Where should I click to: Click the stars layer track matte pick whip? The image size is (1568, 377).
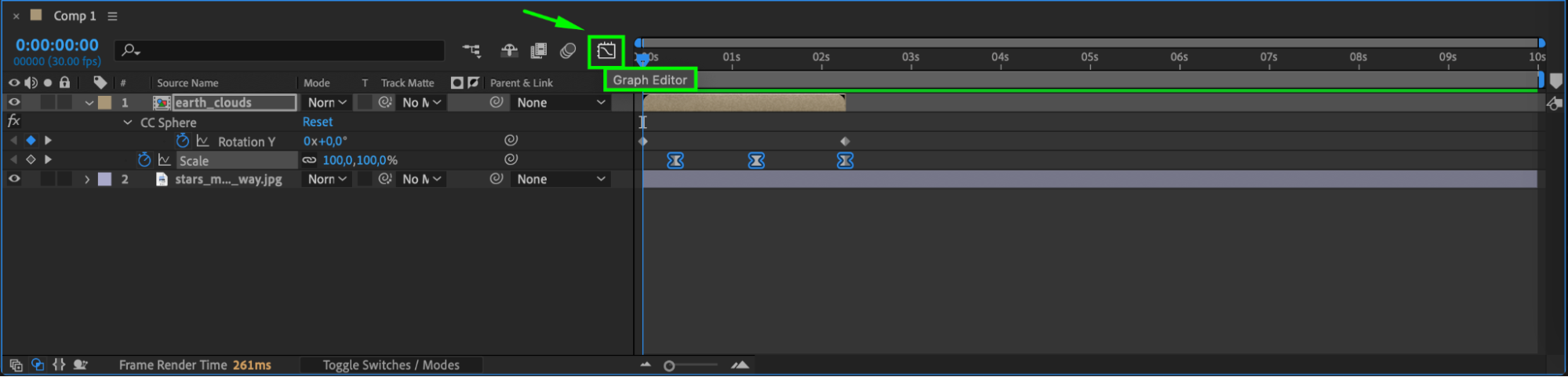pyautogui.click(x=385, y=179)
